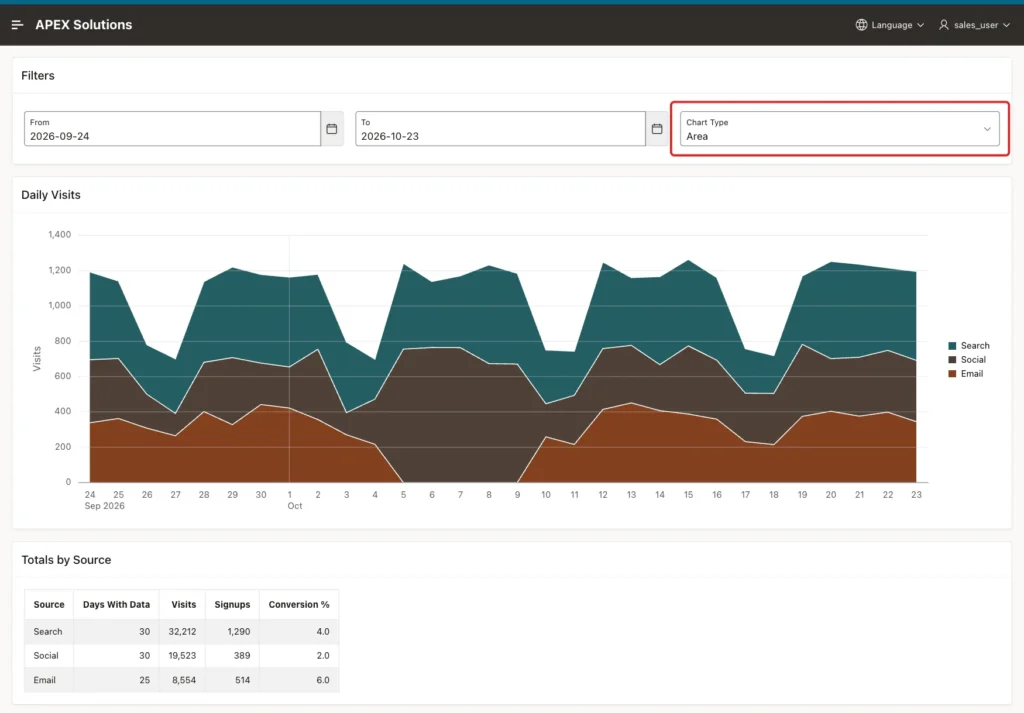Toggle the Email series legend swatch

(952, 374)
